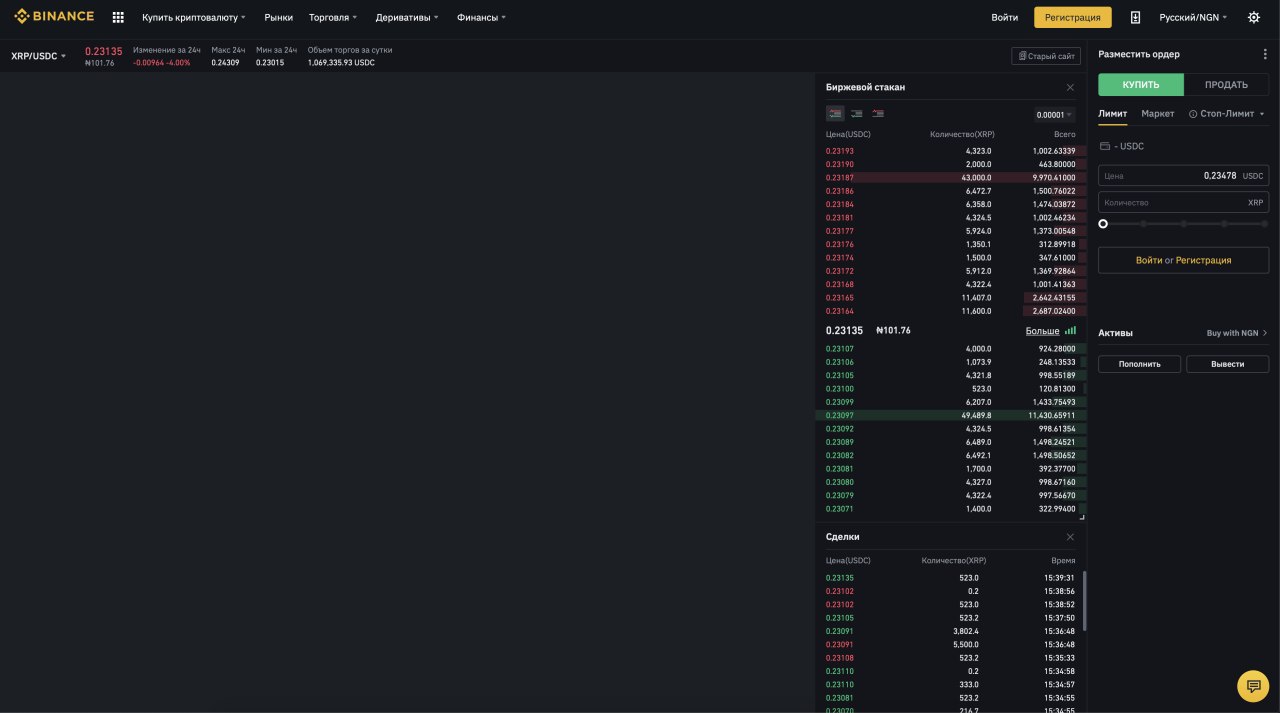Click the yellow Регистрация button
The width and height of the screenshot is (1280, 713).
click(x=1073, y=17)
